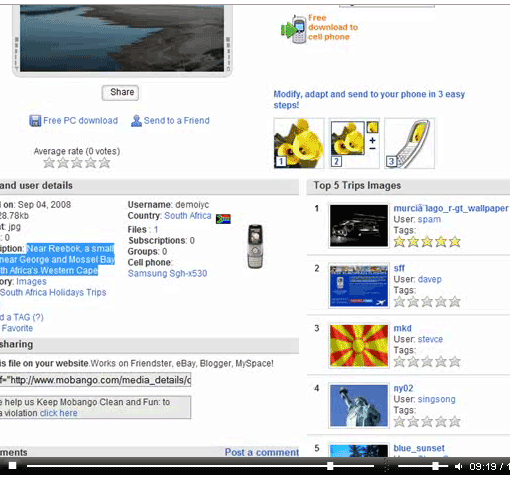Seek using the video progress handle
The width and height of the screenshot is (510, 480).
pyautogui.click(x=330, y=466)
